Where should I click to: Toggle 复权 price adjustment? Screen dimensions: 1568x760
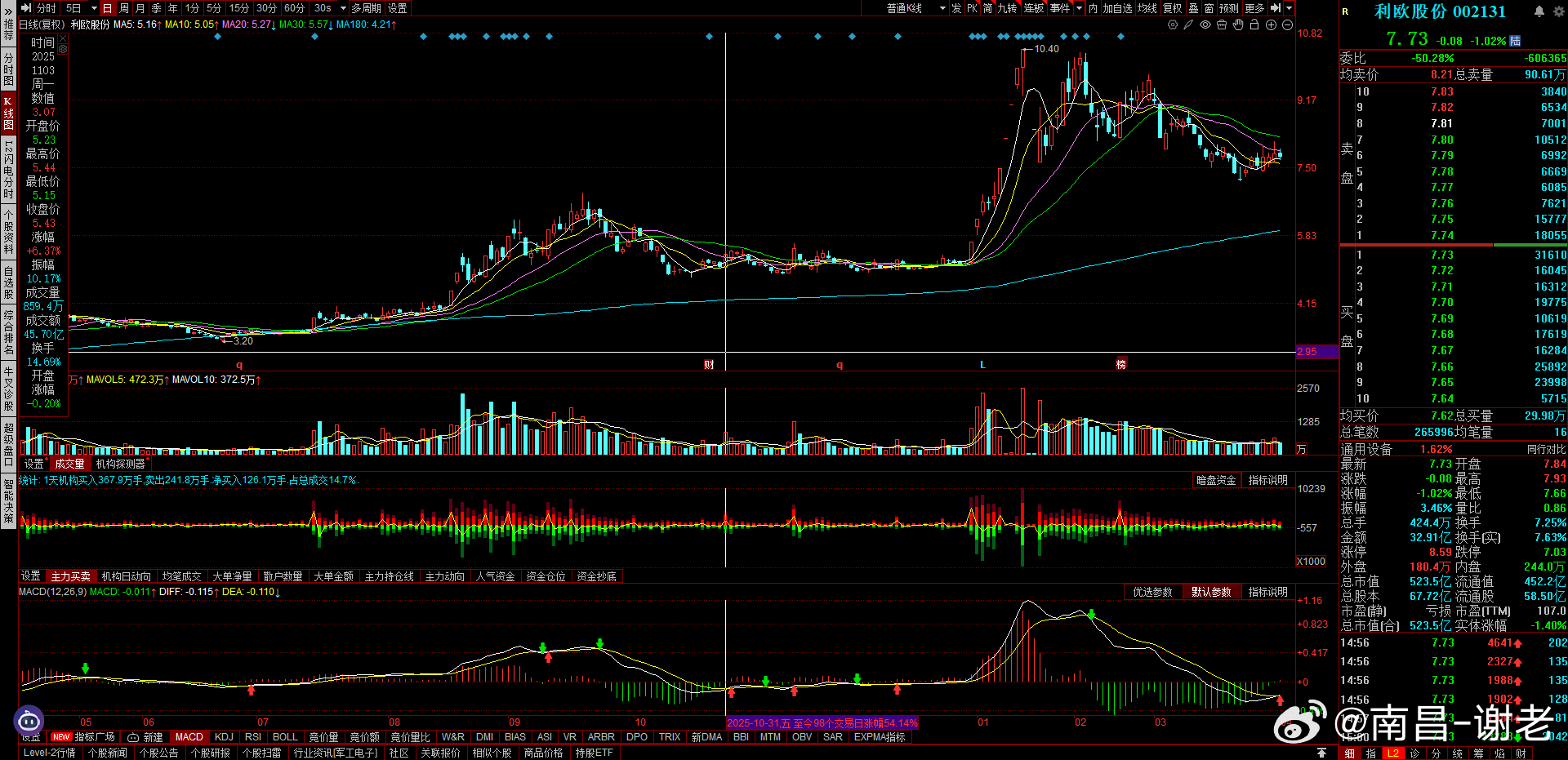coord(1173,8)
